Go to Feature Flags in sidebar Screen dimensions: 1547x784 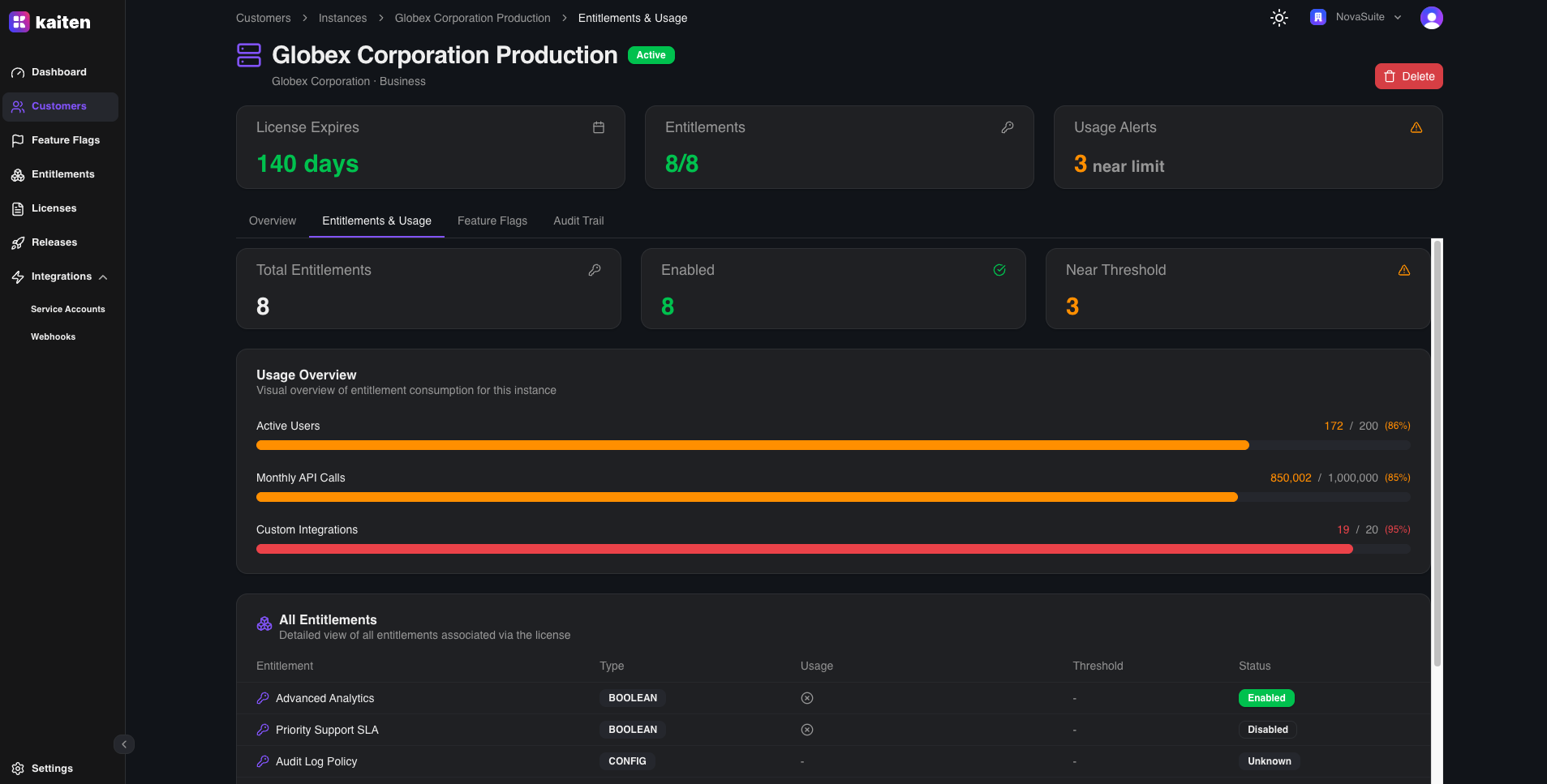pos(65,140)
